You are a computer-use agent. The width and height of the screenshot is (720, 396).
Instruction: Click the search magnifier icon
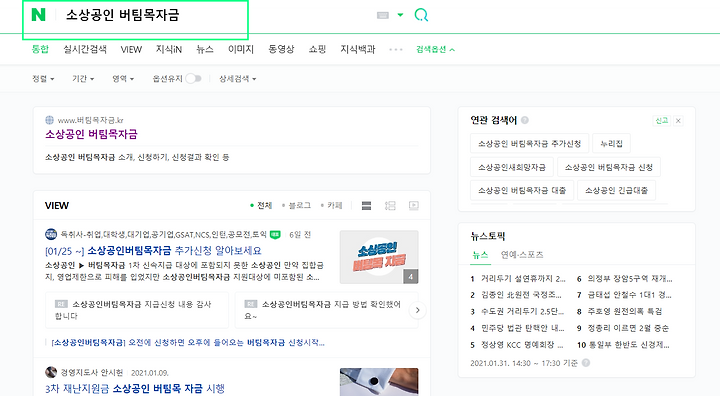(x=421, y=15)
